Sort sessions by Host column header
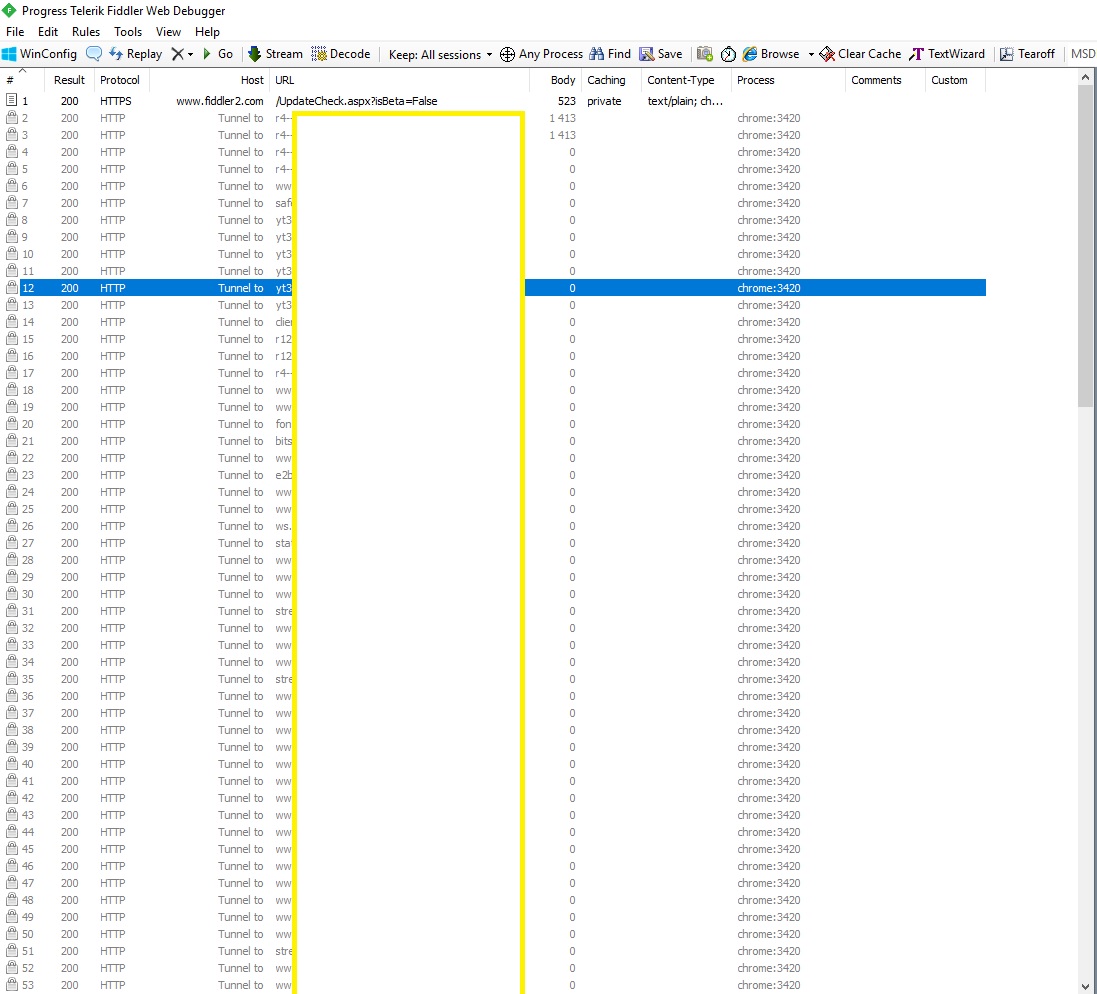The width and height of the screenshot is (1097, 994). coord(210,80)
